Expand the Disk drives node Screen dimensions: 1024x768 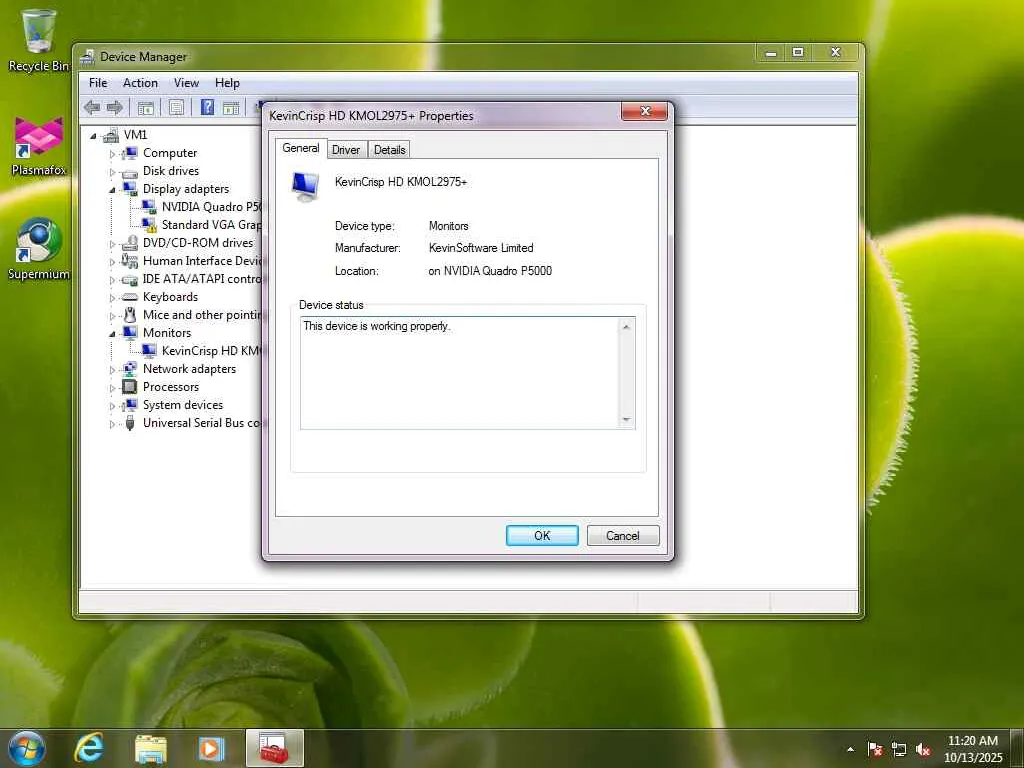point(112,172)
